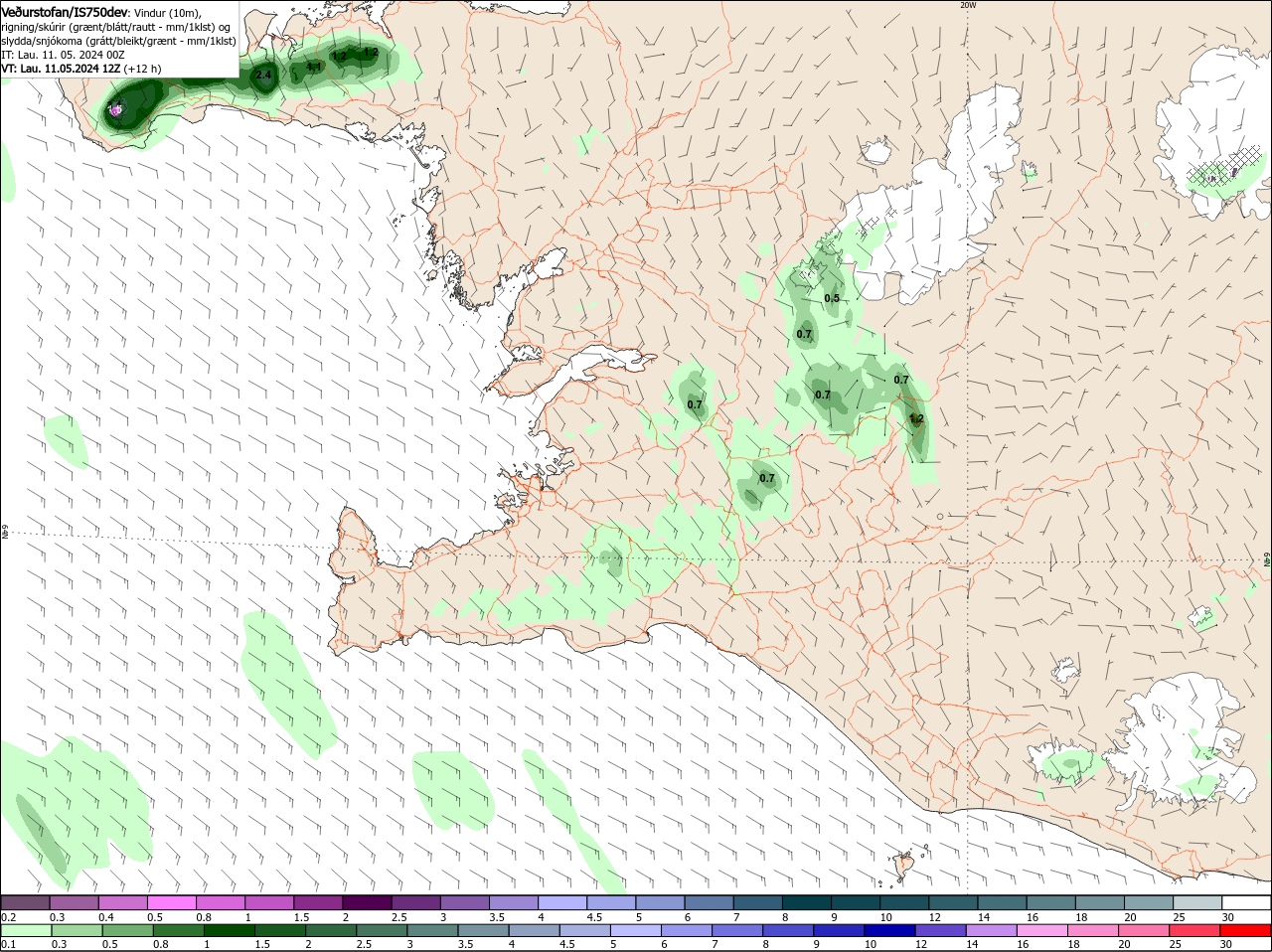Click the 1.1 precipitation value on the map
Image resolution: width=1272 pixels, height=952 pixels.
[x=314, y=67]
